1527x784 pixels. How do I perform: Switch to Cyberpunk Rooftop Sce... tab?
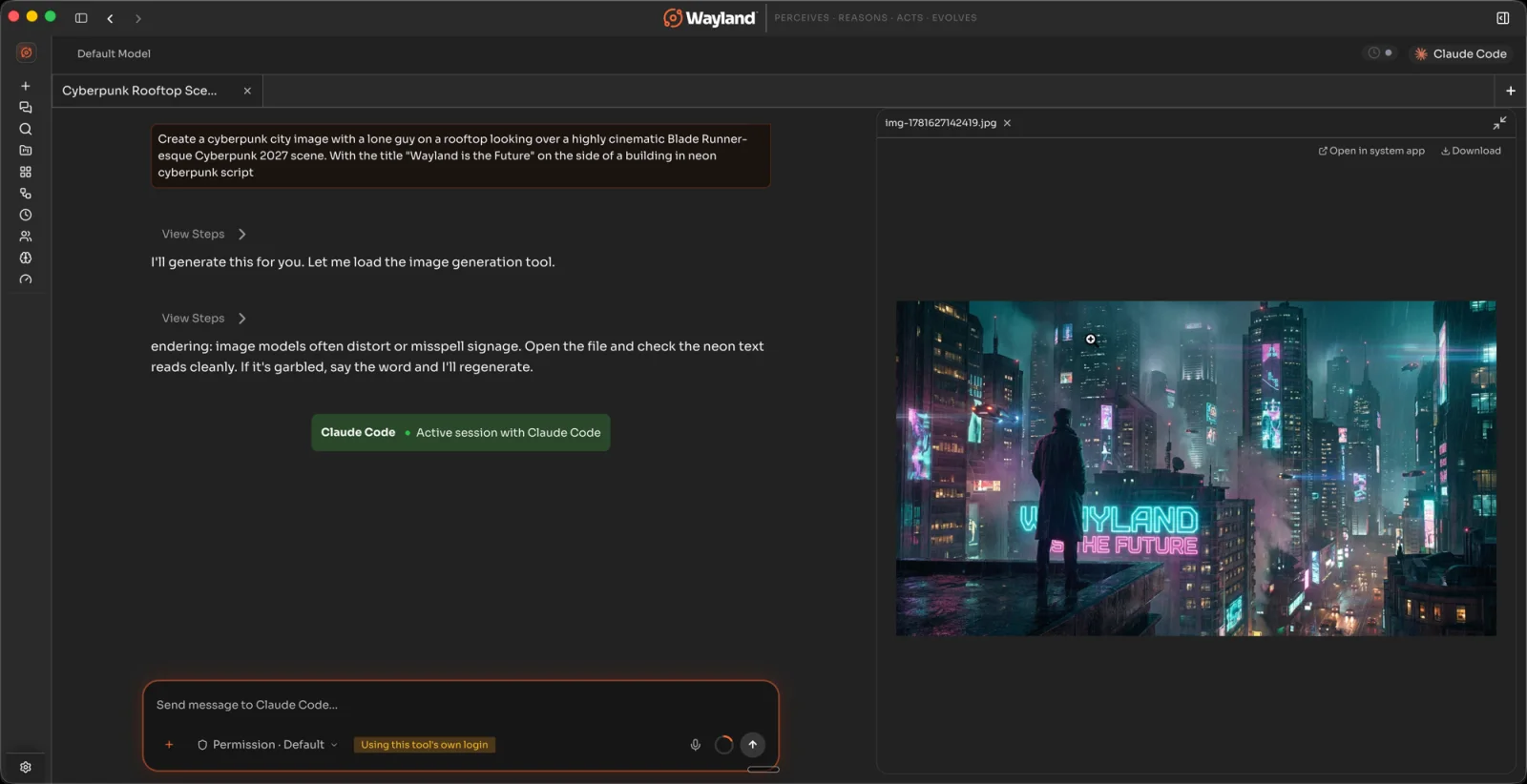[x=139, y=91]
